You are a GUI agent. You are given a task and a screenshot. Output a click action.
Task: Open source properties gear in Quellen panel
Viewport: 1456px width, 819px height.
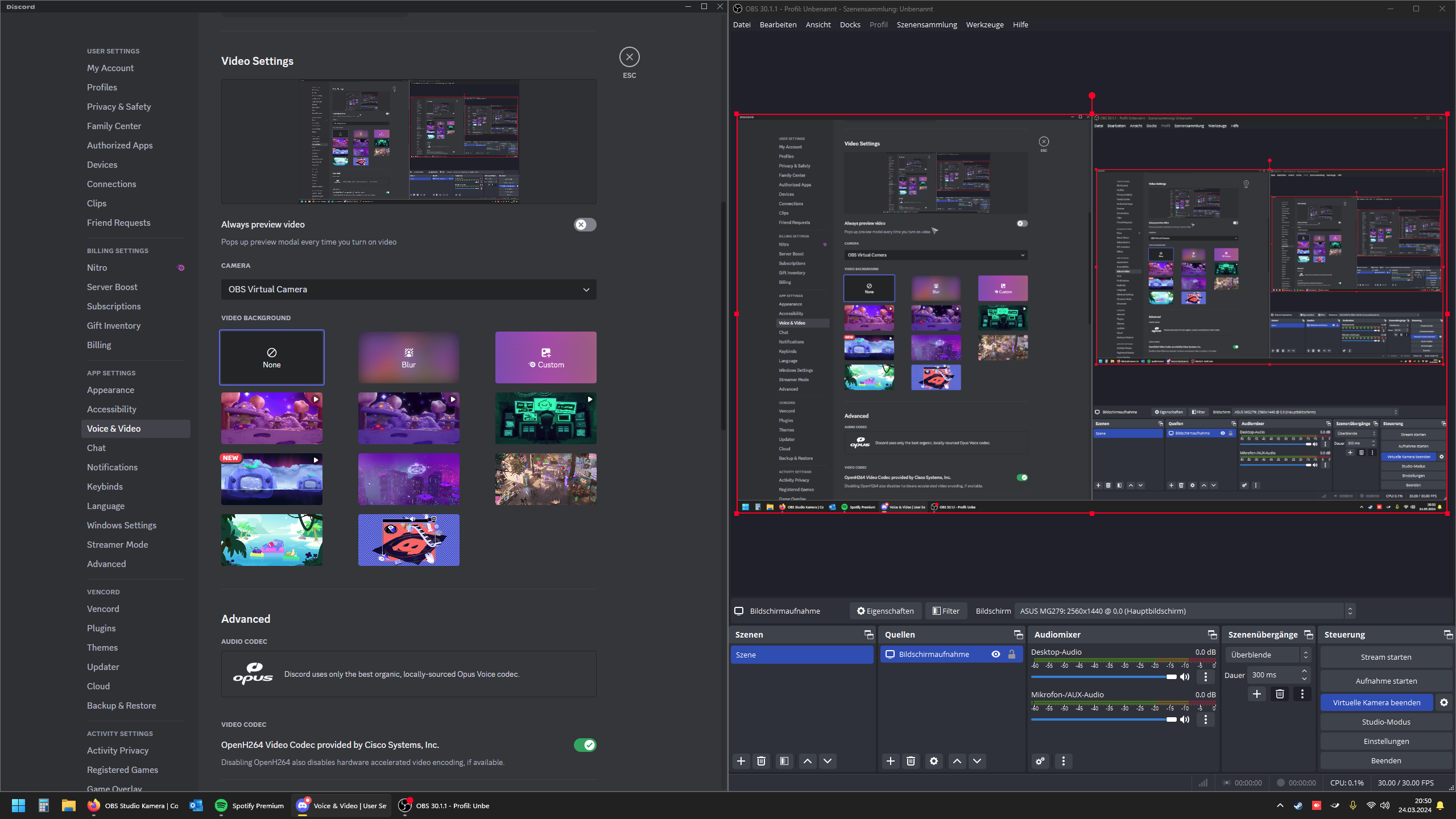(x=934, y=761)
